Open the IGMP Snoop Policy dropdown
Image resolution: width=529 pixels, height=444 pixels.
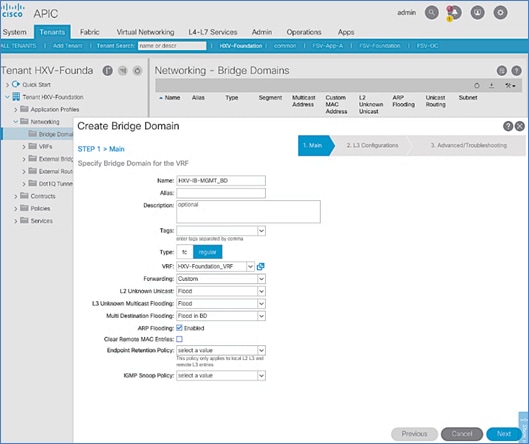pos(261,376)
